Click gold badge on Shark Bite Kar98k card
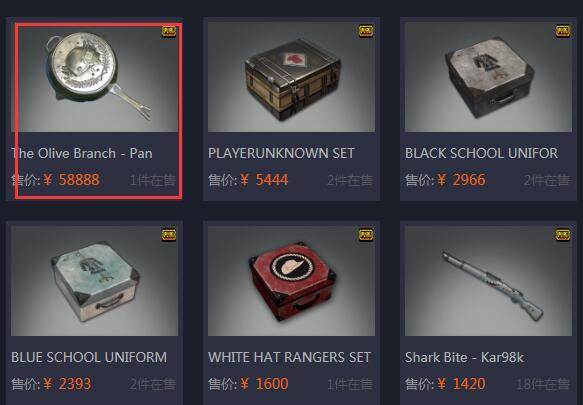 [563, 235]
